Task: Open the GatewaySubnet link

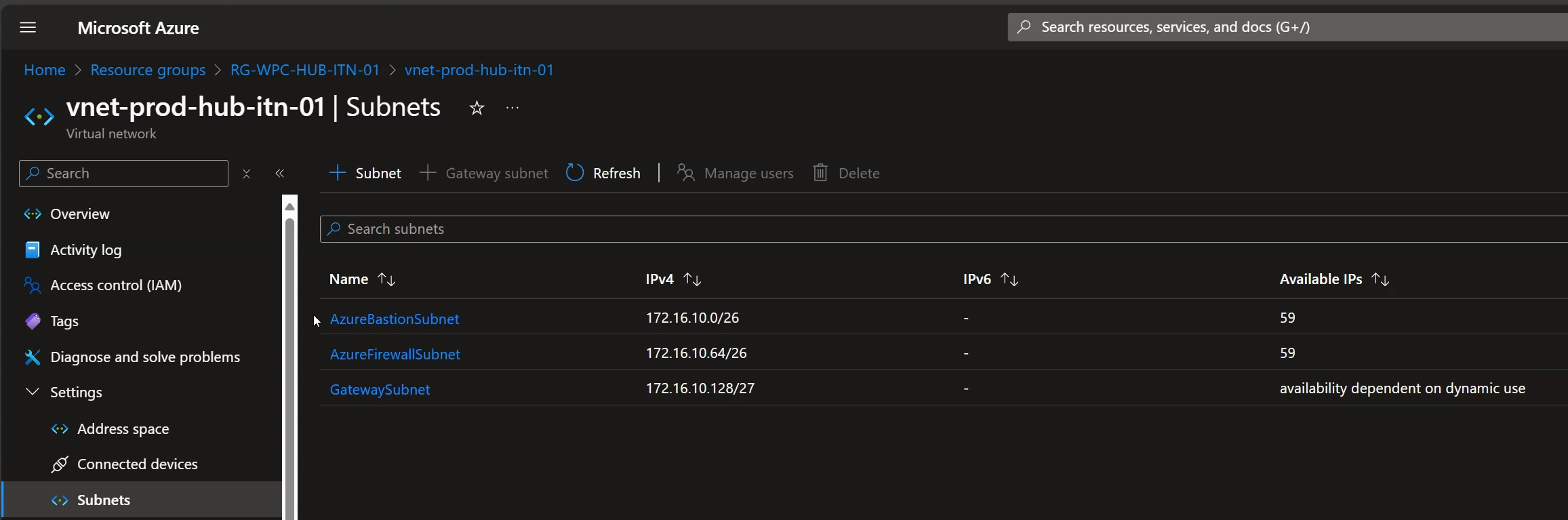Action: 380,389
